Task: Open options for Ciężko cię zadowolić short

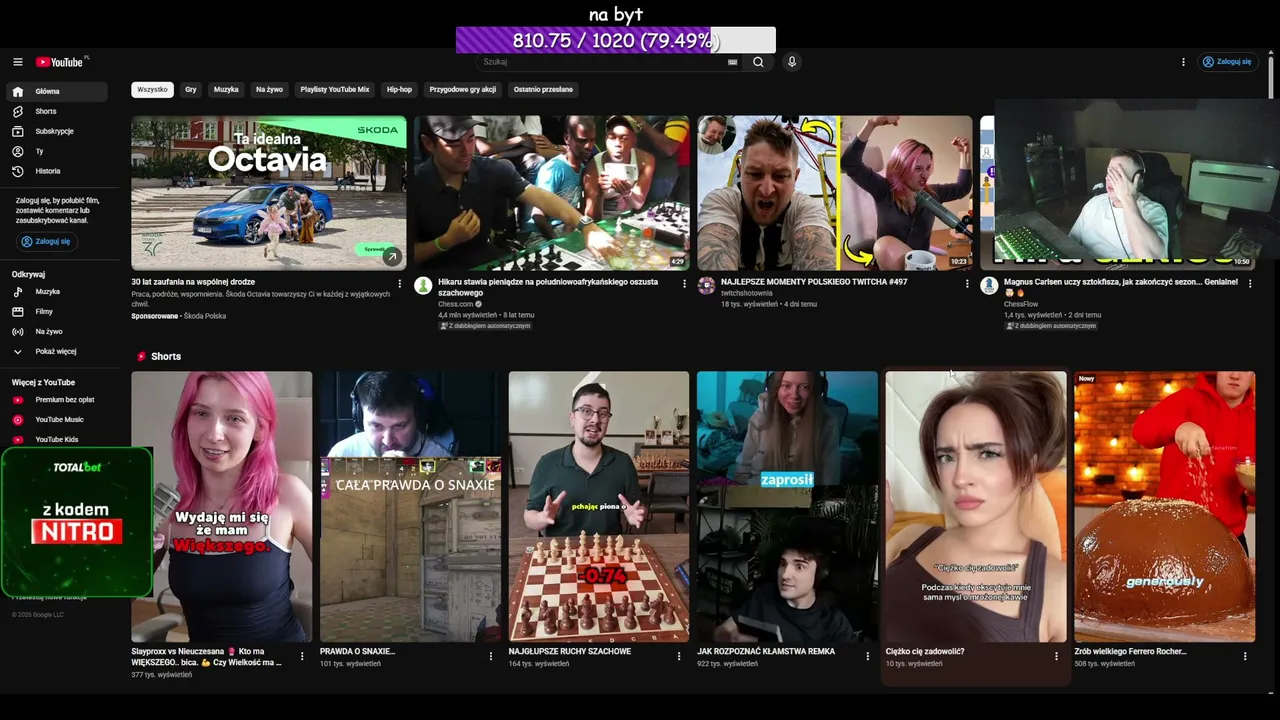Action: tap(1056, 657)
